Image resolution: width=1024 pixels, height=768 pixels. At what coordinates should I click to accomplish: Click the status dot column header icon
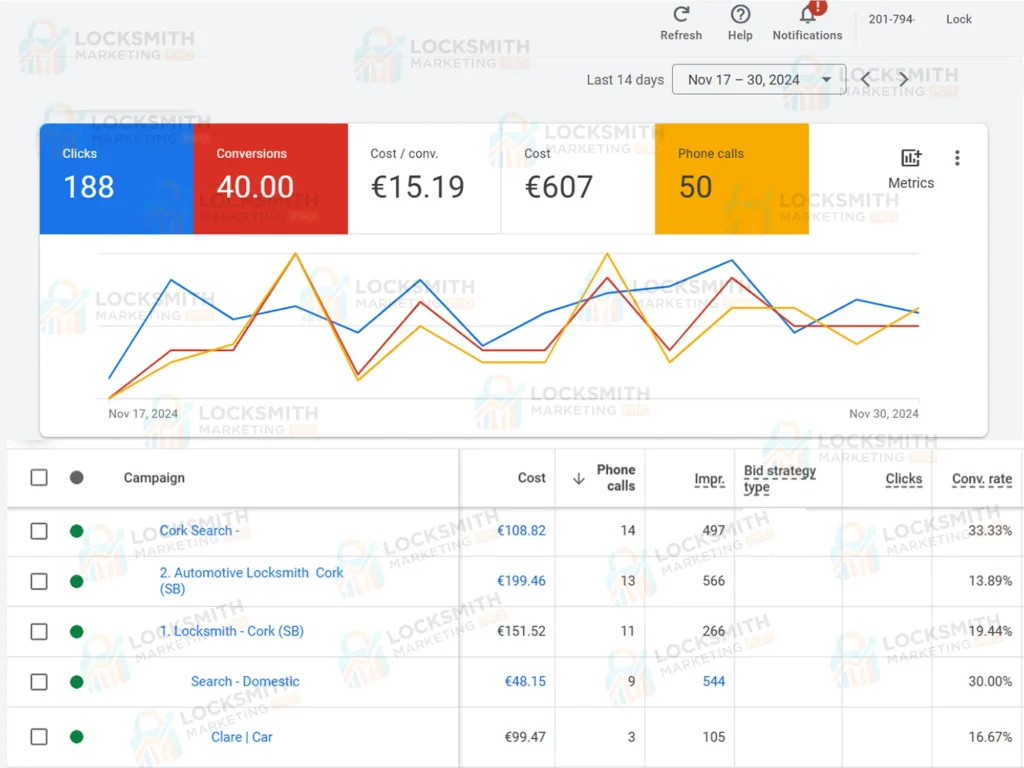(x=77, y=478)
